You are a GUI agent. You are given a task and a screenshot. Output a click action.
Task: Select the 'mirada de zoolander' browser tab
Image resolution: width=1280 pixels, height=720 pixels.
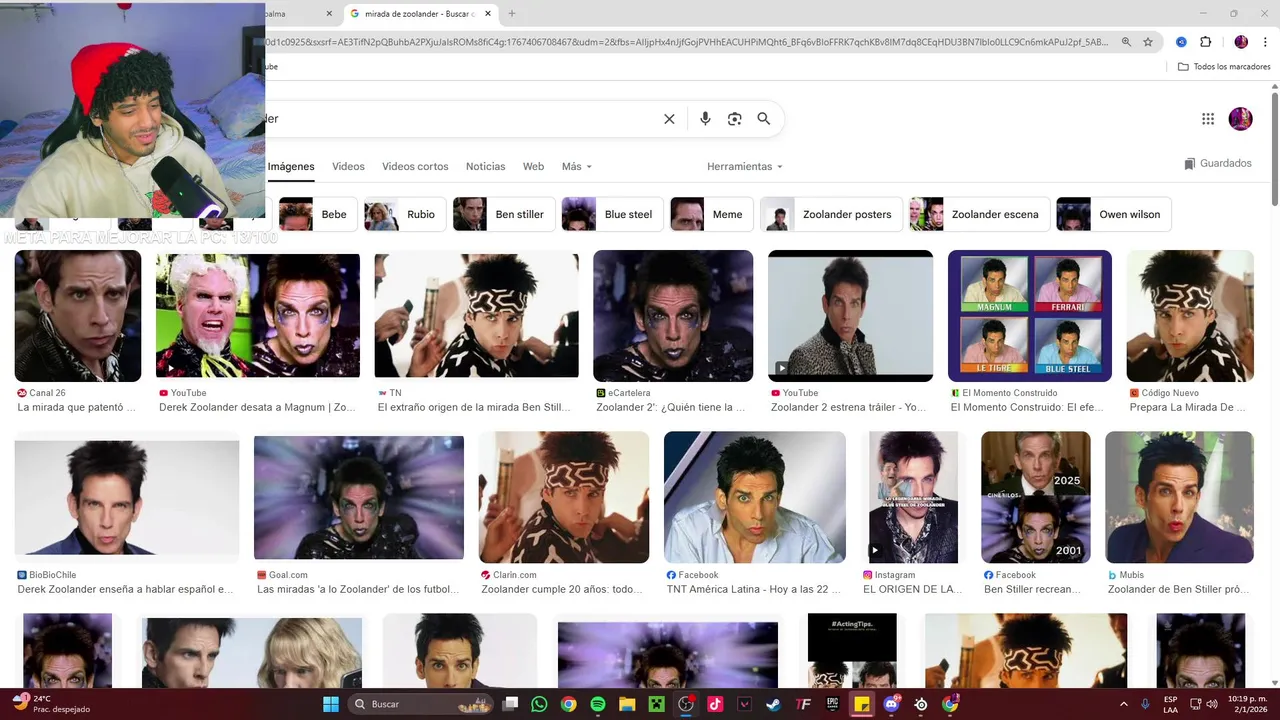click(420, 14)
